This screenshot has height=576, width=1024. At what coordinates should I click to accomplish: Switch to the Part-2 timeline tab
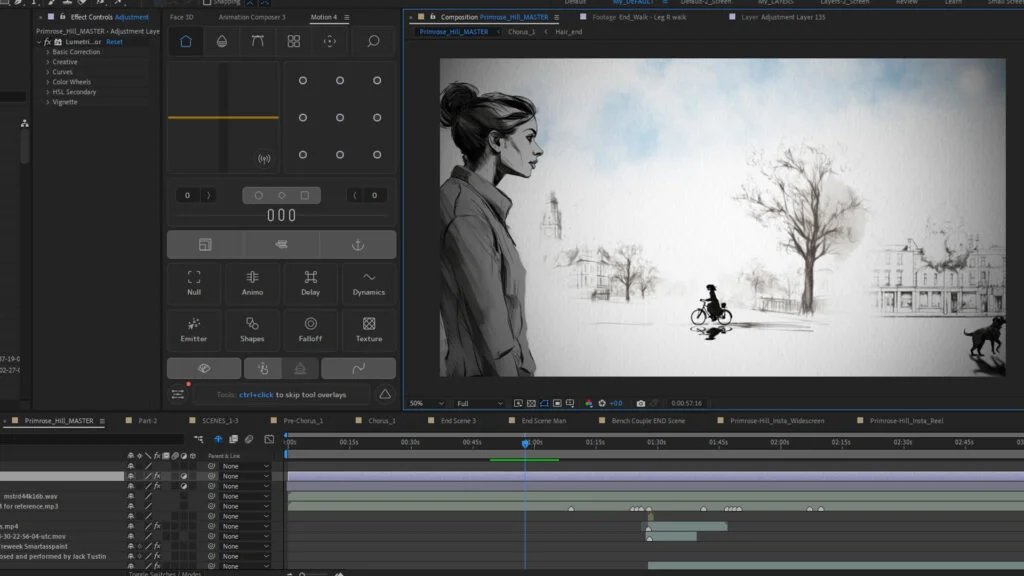pyautogui.click(x=148, y=421)
